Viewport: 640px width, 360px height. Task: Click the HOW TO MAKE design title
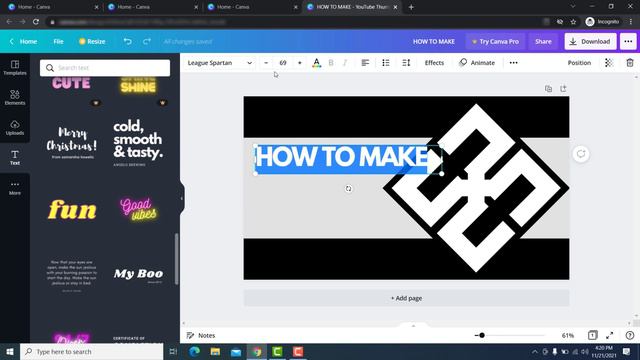point(433,42)
